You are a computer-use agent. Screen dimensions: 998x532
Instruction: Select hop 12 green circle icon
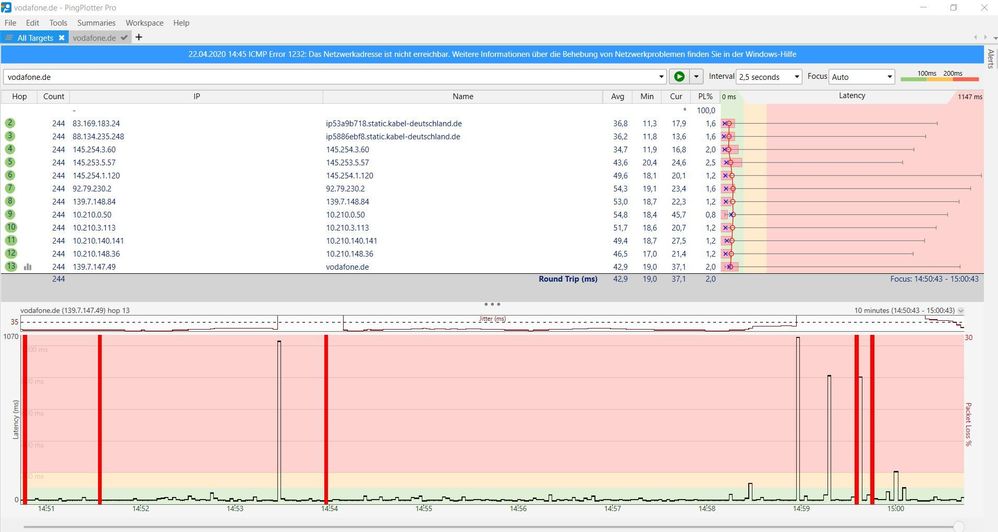pyautogui.click(x=11, y=253)
